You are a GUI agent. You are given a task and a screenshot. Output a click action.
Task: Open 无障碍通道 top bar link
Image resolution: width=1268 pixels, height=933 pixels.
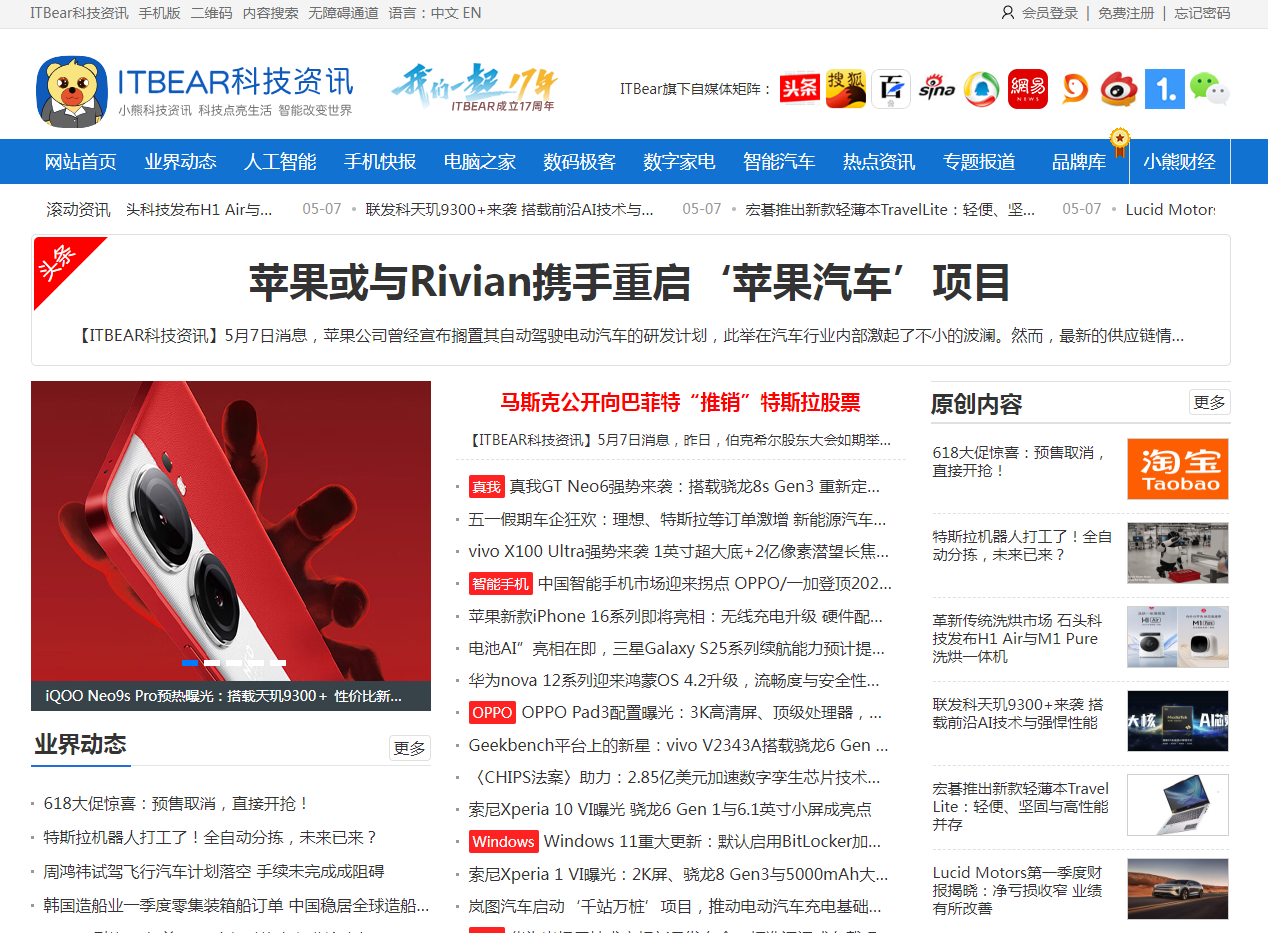[x=343, y=13]
